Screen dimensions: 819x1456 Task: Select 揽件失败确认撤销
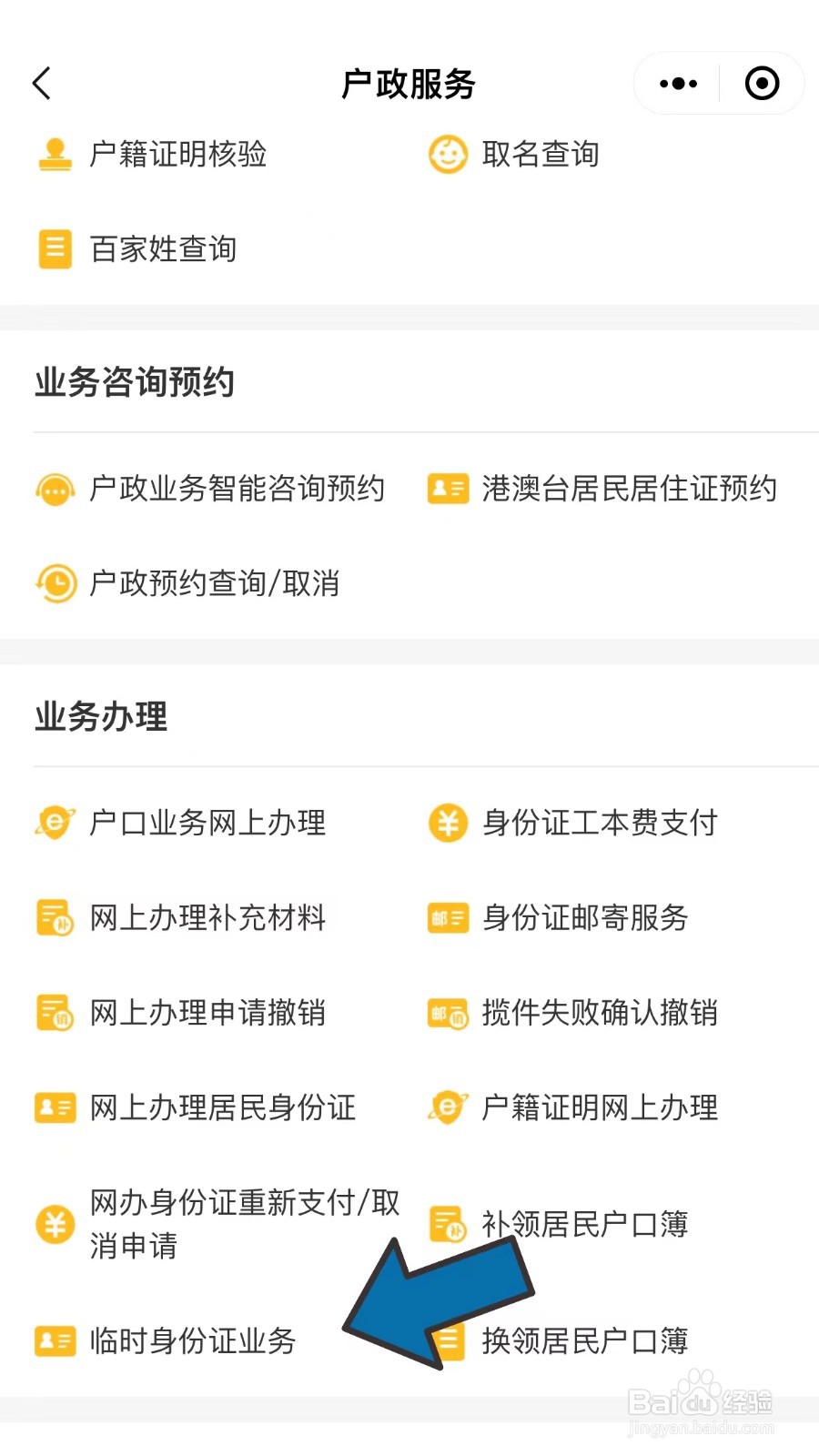(x=599, y=1013)
